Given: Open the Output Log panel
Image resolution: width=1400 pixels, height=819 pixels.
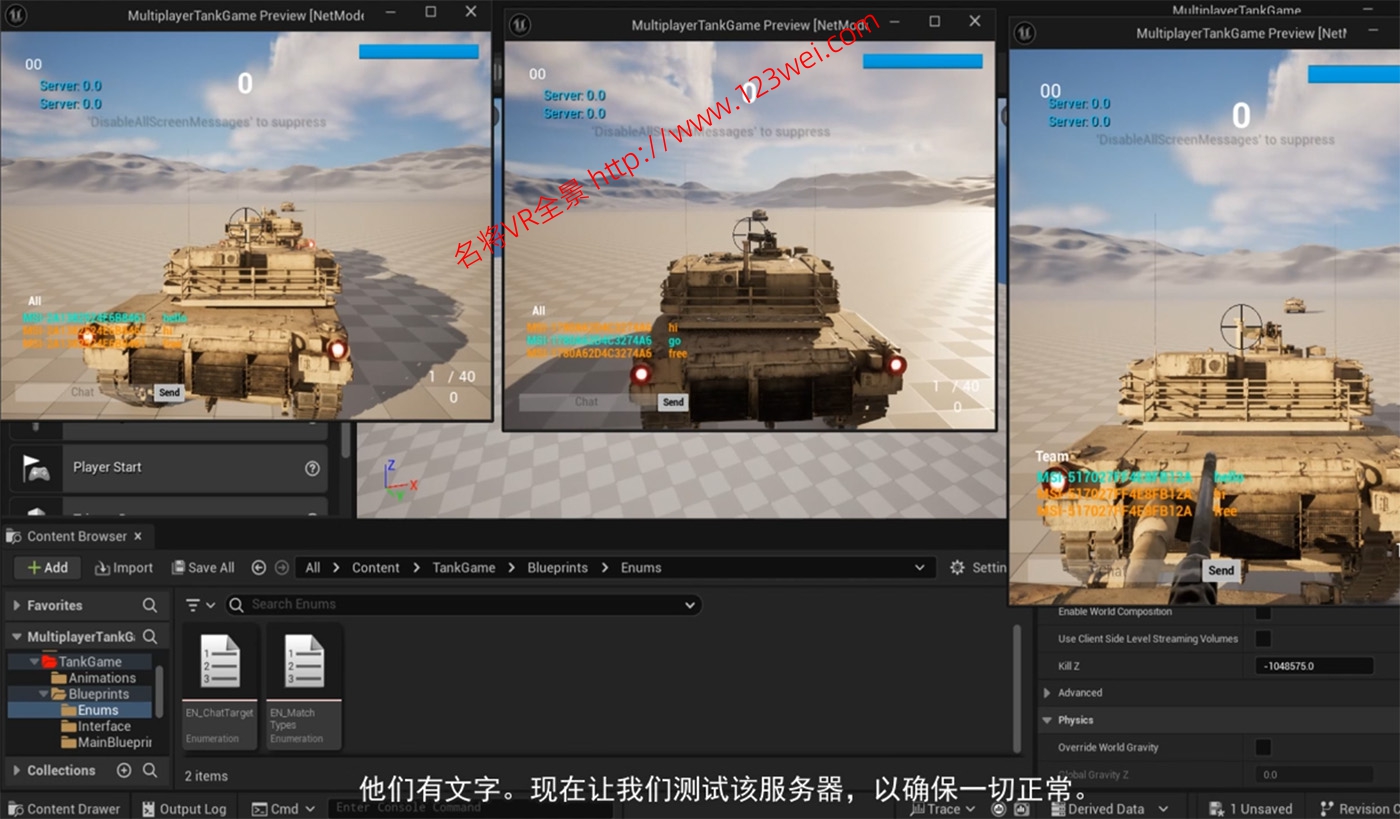Looking at the screenshot, I should pyautogui.click(x=185, y=808).
